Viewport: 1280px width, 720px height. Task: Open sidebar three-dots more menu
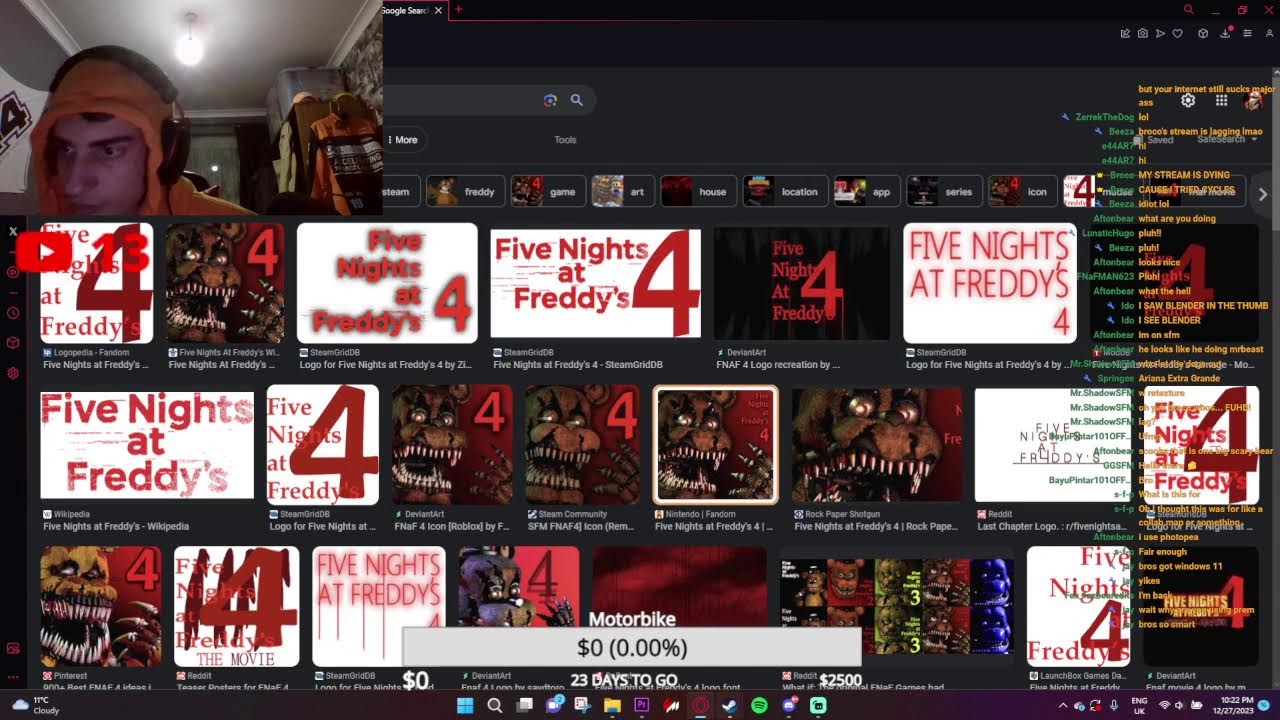(13, 677)
